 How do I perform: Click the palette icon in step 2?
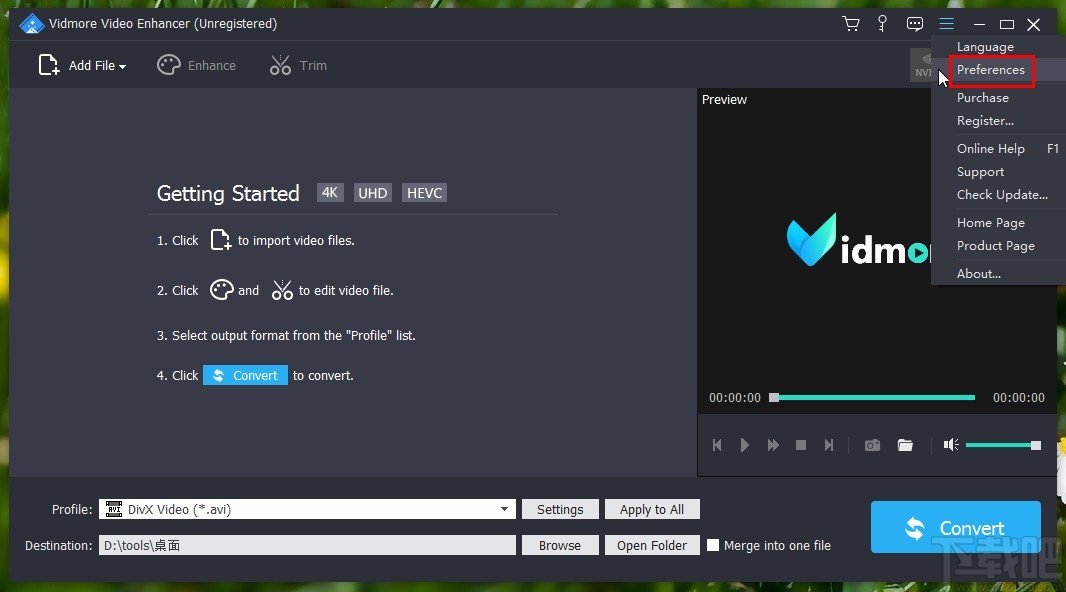pyautogui.click(x=222, y=290)
